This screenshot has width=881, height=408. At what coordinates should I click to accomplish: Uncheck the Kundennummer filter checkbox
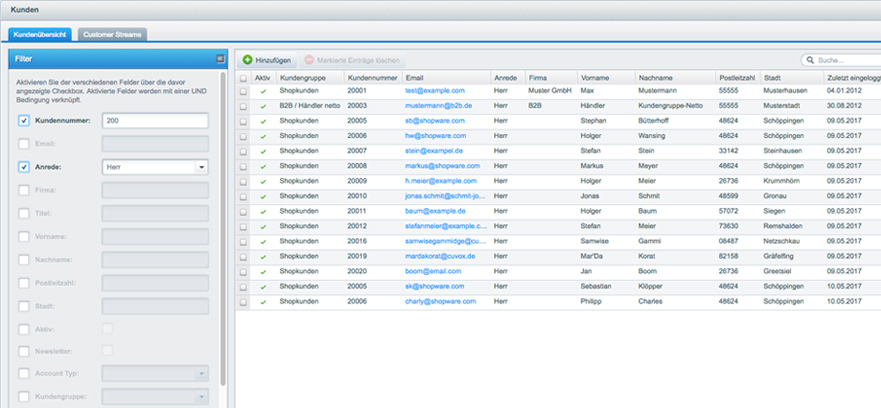tap(24, 121)
